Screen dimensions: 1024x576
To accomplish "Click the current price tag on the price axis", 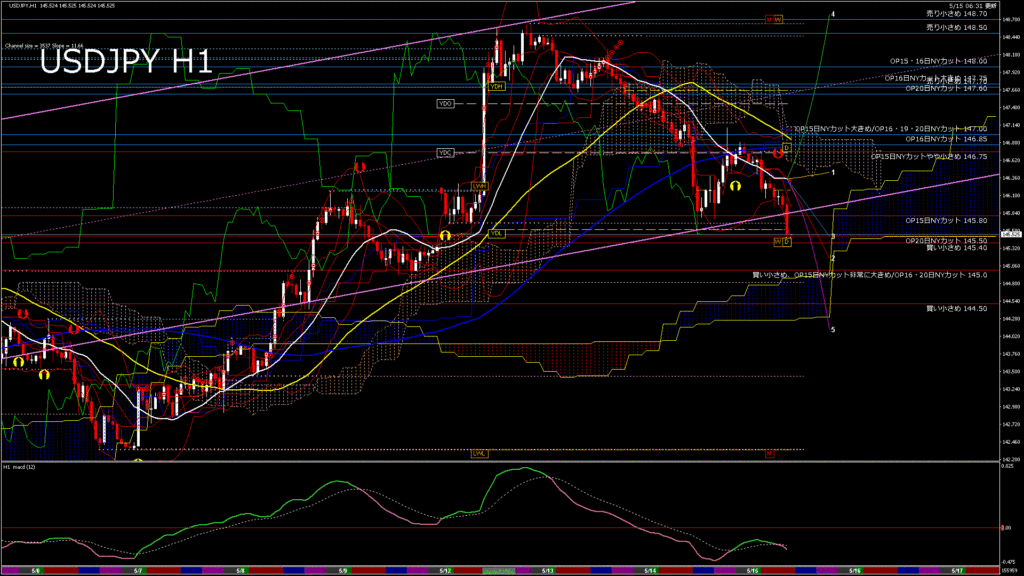I will point(1011,234).
